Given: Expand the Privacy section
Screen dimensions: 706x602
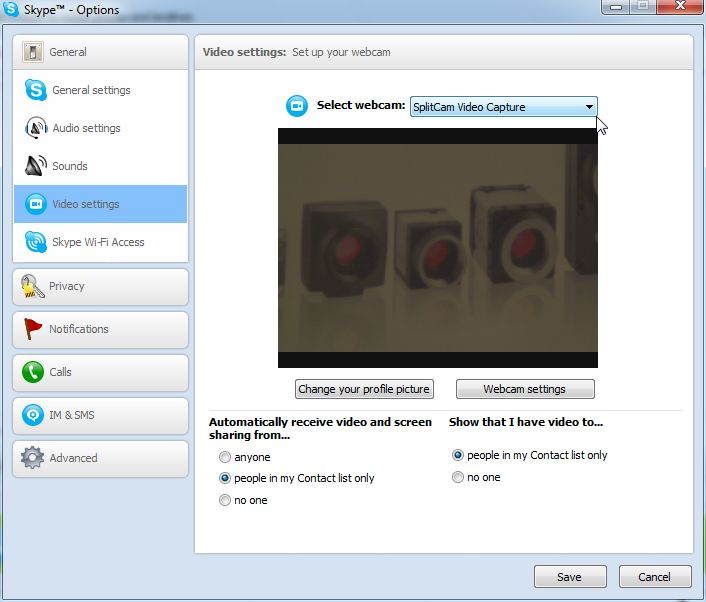Looking at the screenshot, I should tap(100, 286).
